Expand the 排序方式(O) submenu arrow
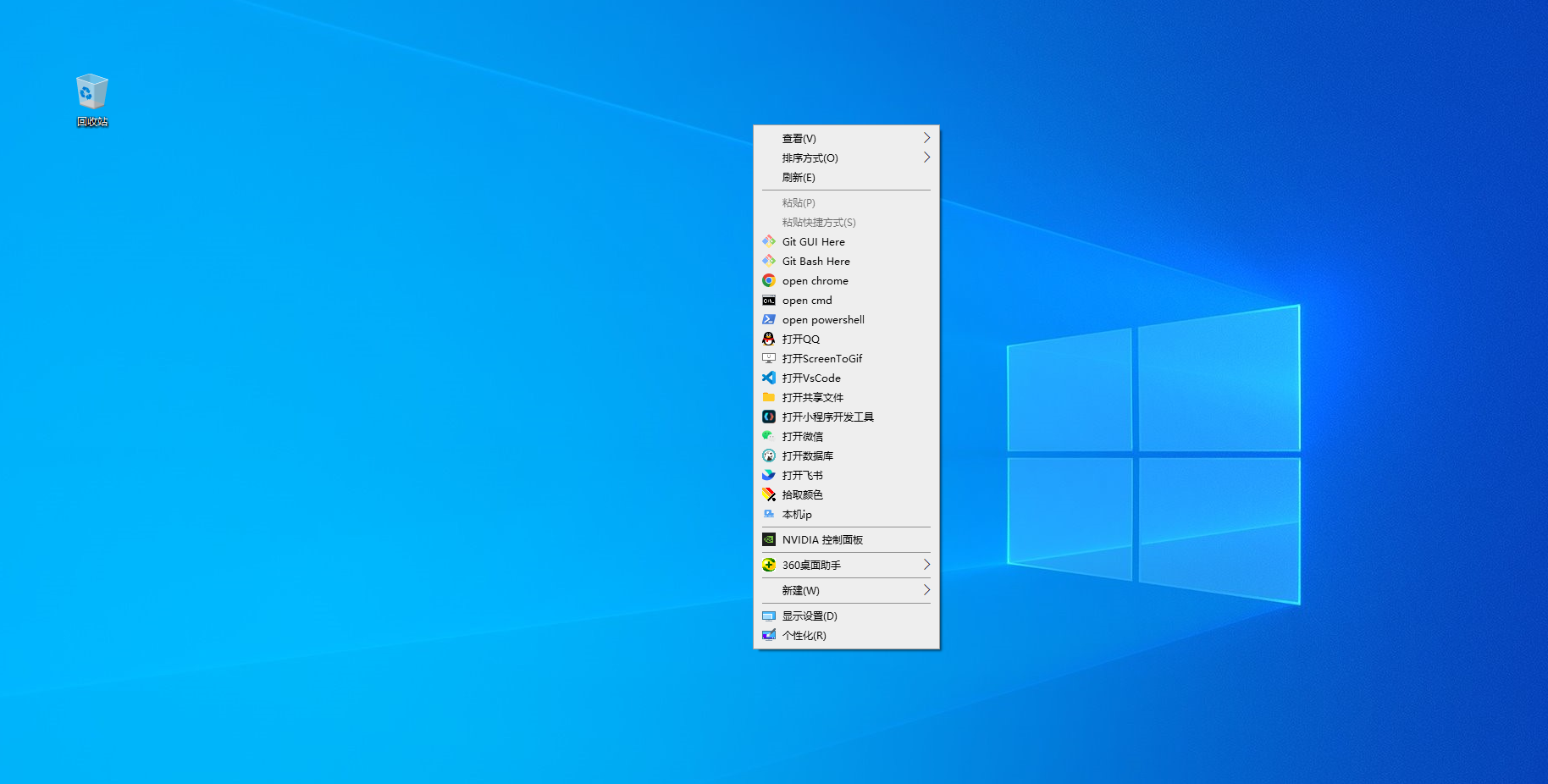 926,157
